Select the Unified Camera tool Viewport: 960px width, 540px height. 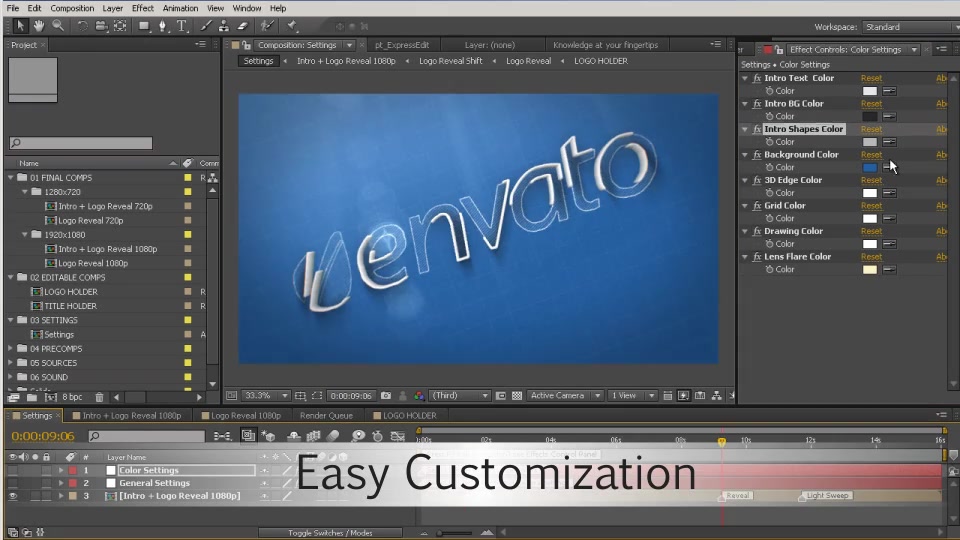tap(101, 26)
